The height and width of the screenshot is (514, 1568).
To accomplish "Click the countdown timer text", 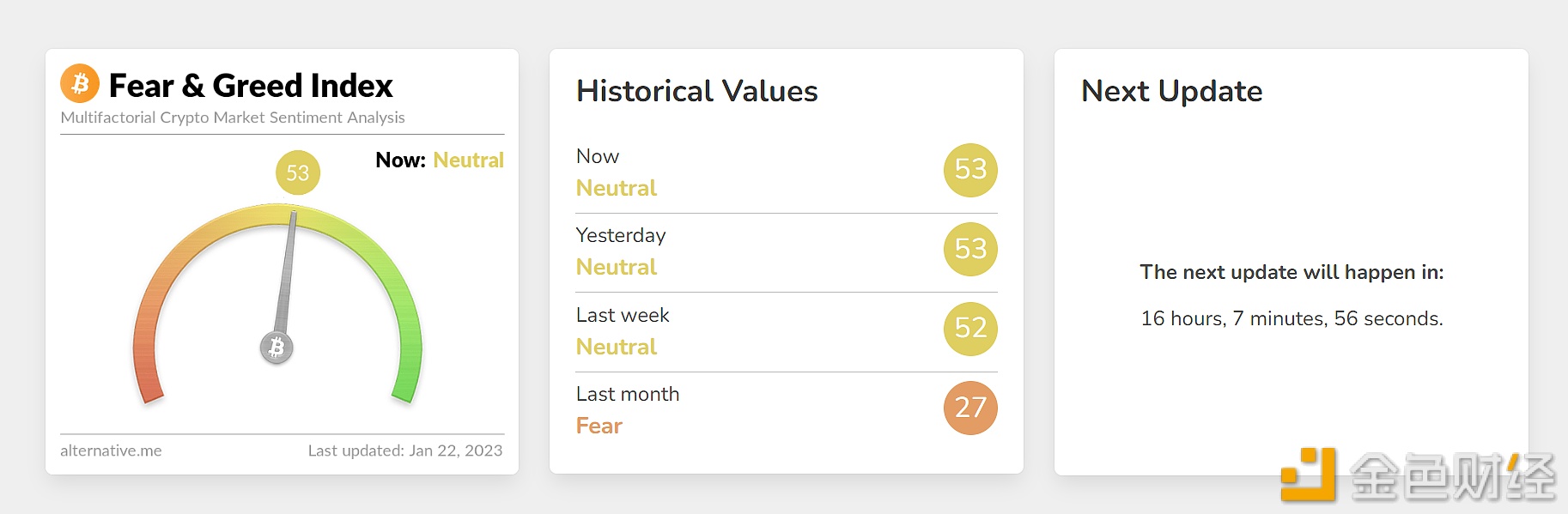I will point(1291,318).
